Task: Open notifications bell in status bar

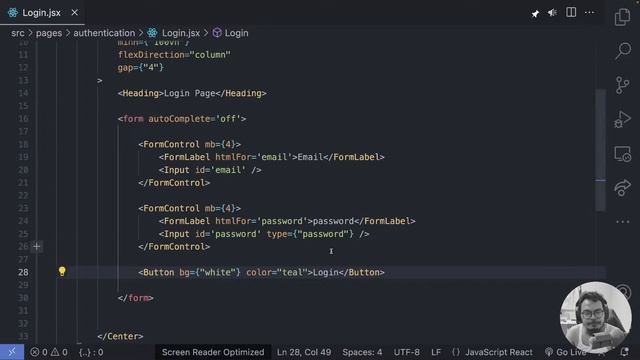Action: coord(624,352)
